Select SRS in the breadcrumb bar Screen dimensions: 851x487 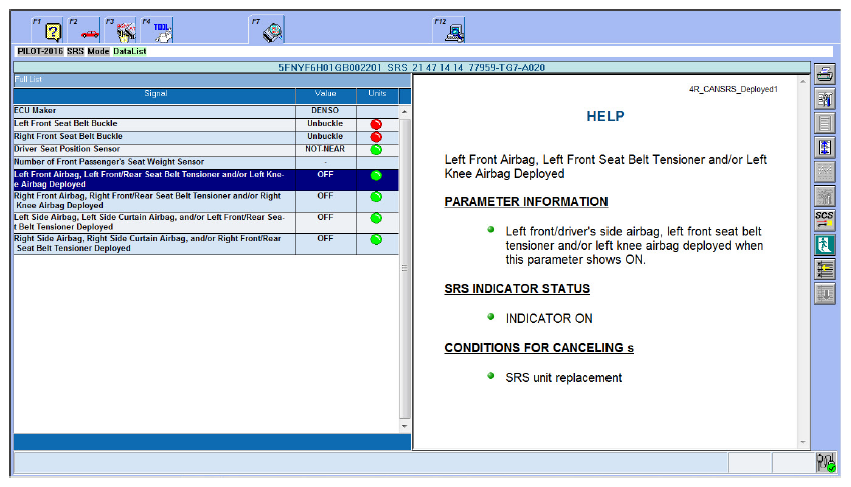pos(75,51)
